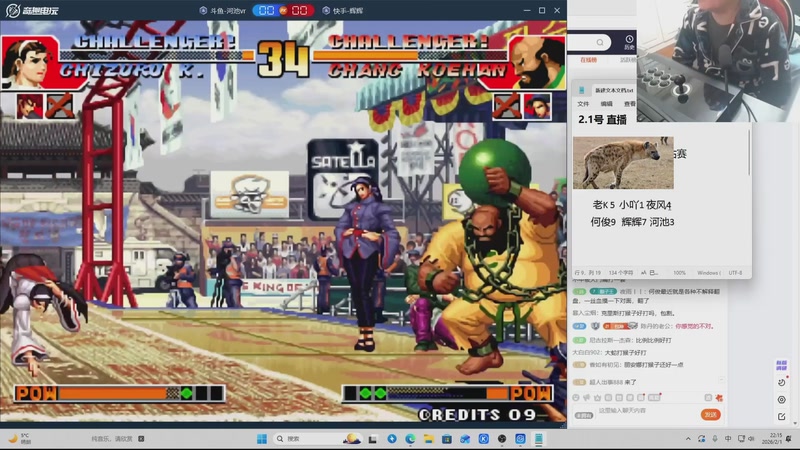
Task: Click chat message '你感觉的不对。'
Action: coord(695,326)
